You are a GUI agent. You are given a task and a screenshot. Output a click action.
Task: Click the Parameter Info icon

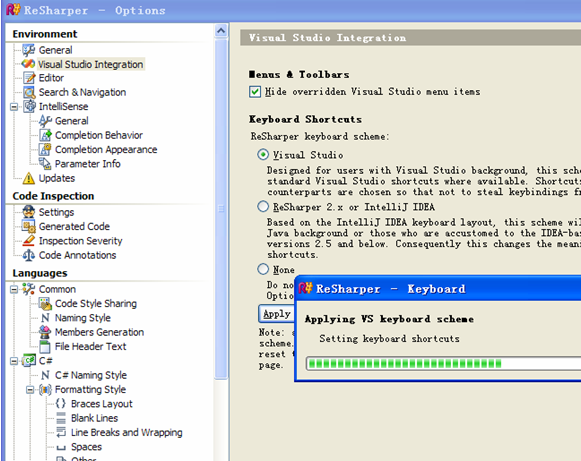tap(45, 164)
